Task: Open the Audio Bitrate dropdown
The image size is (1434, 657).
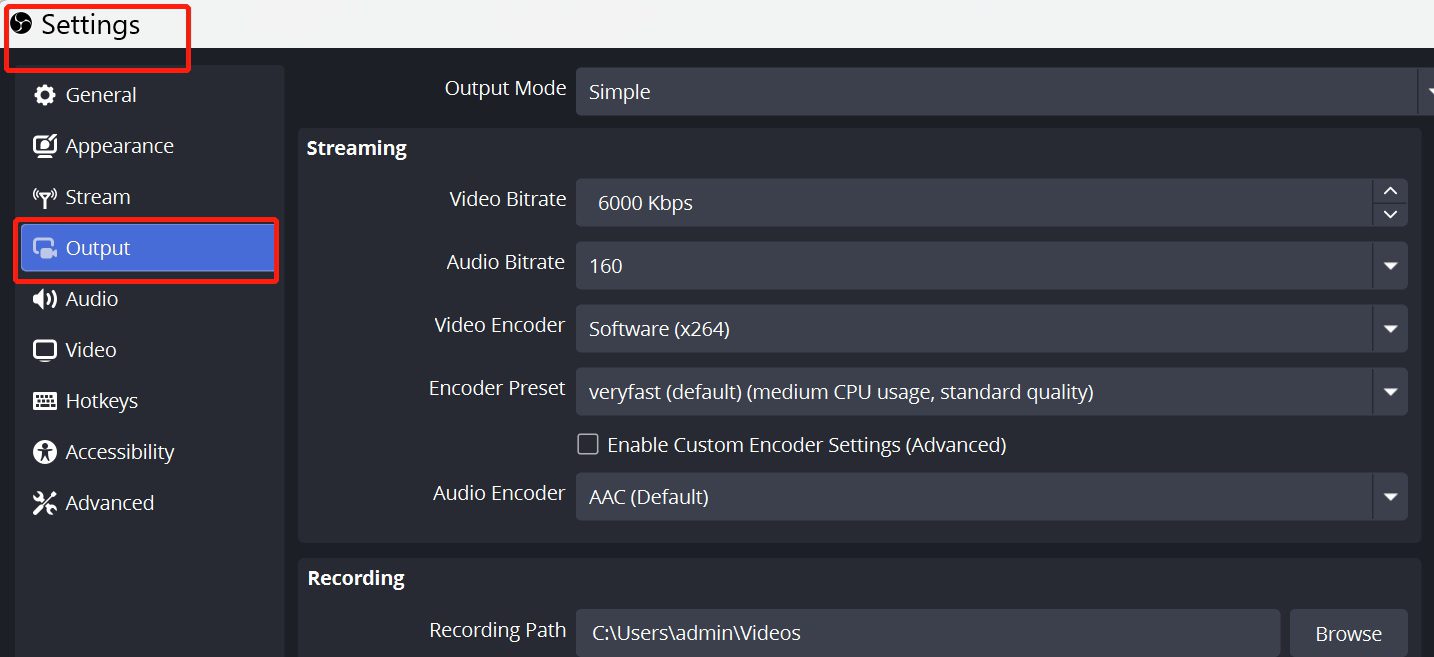Action: click(1390, 266)
